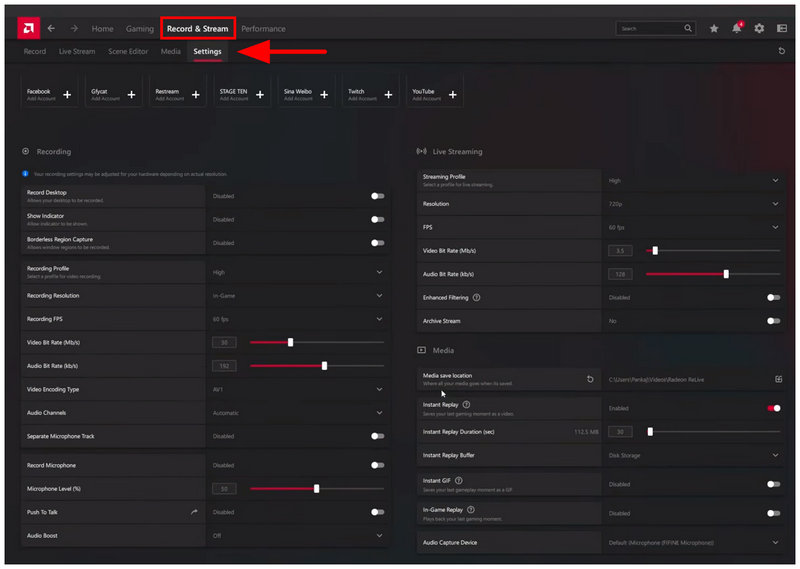The image size is (800, 569).
Task: Open notifications bell icon
Action: 737,28
